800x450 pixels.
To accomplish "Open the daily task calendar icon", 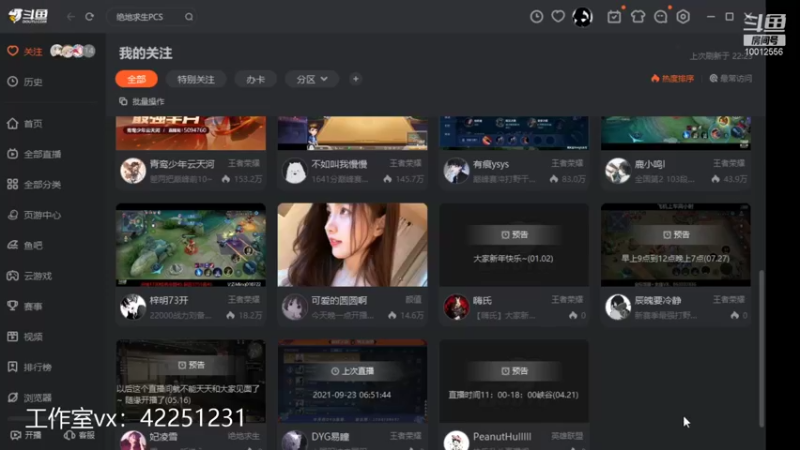I will [x=614, y=16].
